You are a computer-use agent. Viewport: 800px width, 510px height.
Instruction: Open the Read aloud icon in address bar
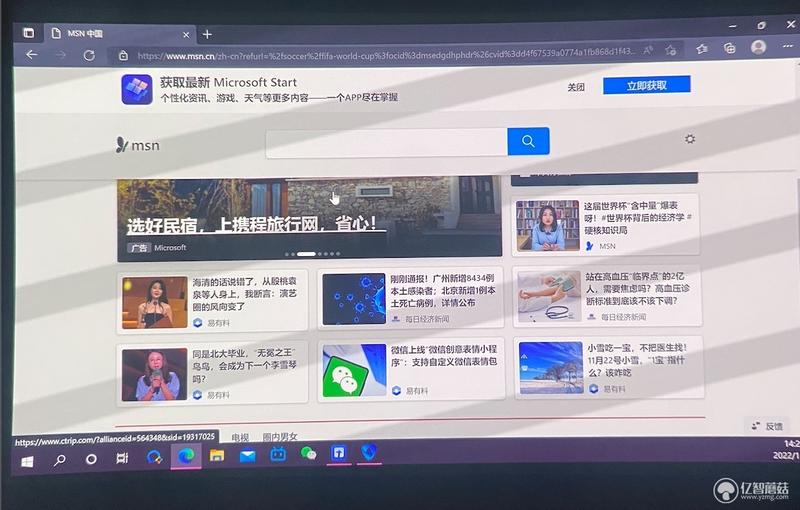648,50
